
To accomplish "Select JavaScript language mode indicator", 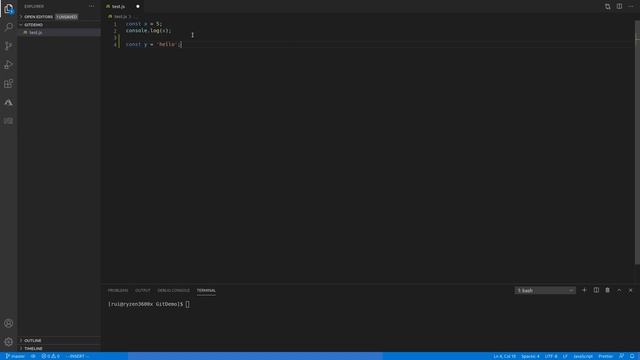I will point(583,356).
